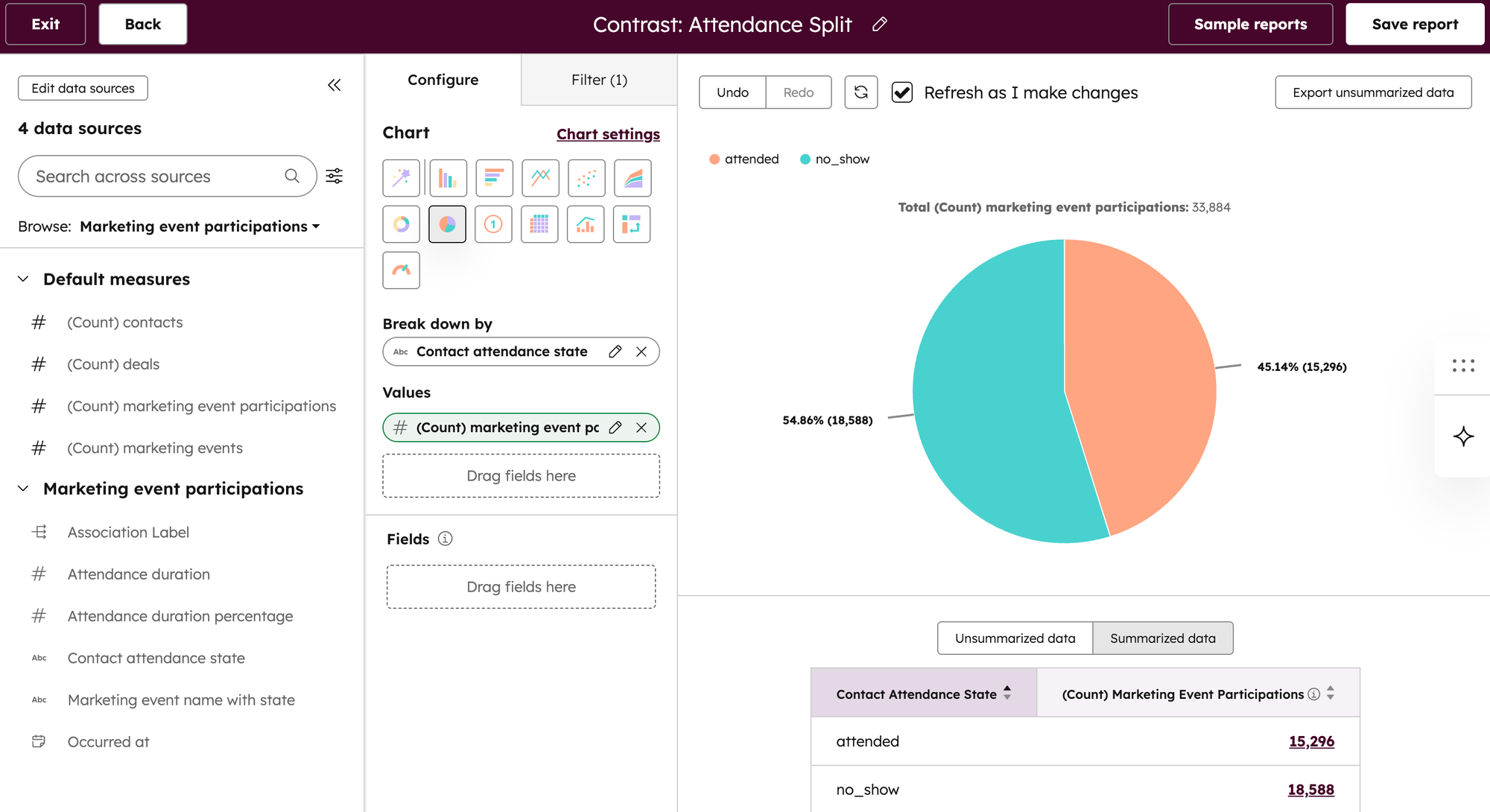Select the horizontal bar chart icon

(494, 178)
